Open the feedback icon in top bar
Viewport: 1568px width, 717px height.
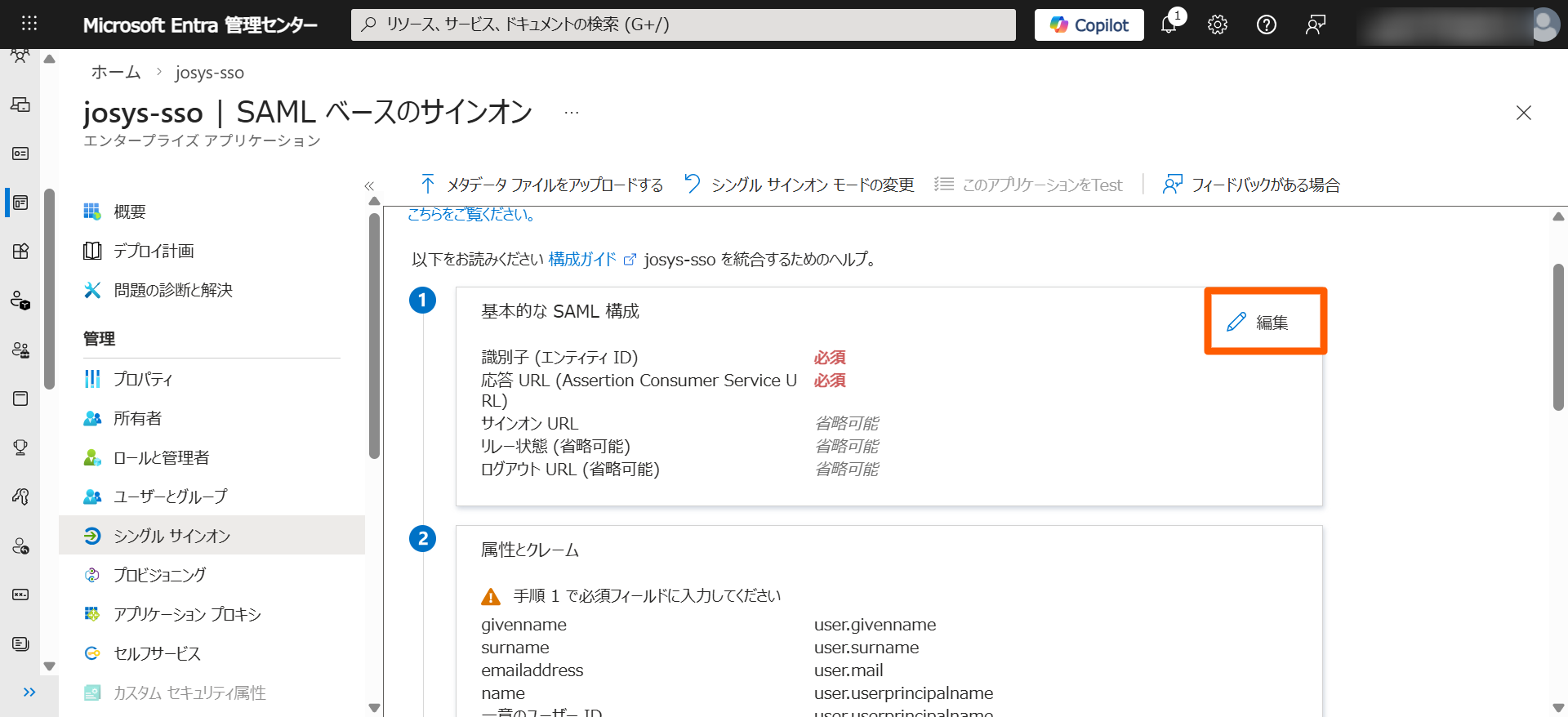point(1316,24)
